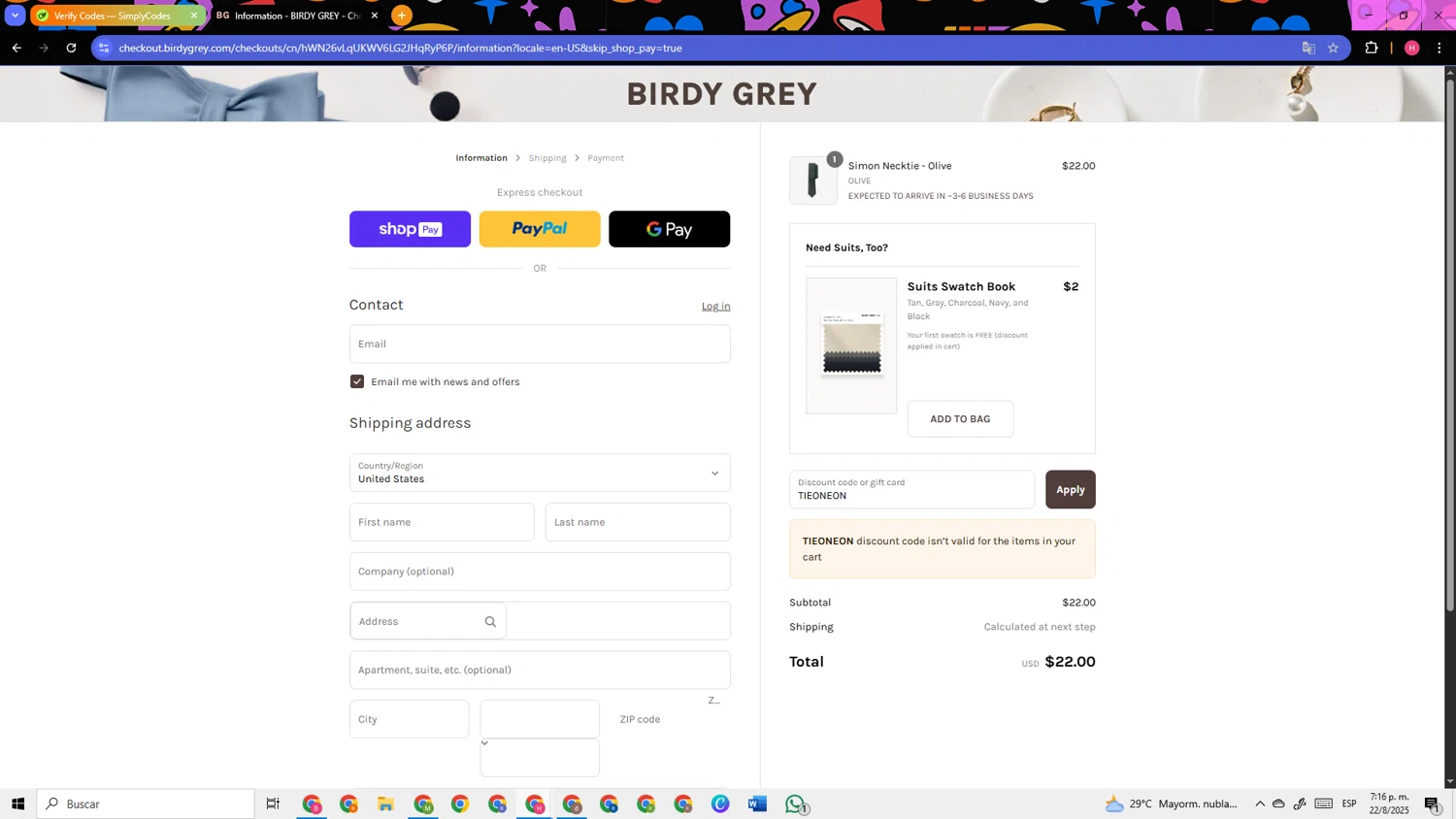Image resolution: width=1456 pixels, height=819 pixels.
Task: Open Task View on the taskbar
Action: pos(273,803)
